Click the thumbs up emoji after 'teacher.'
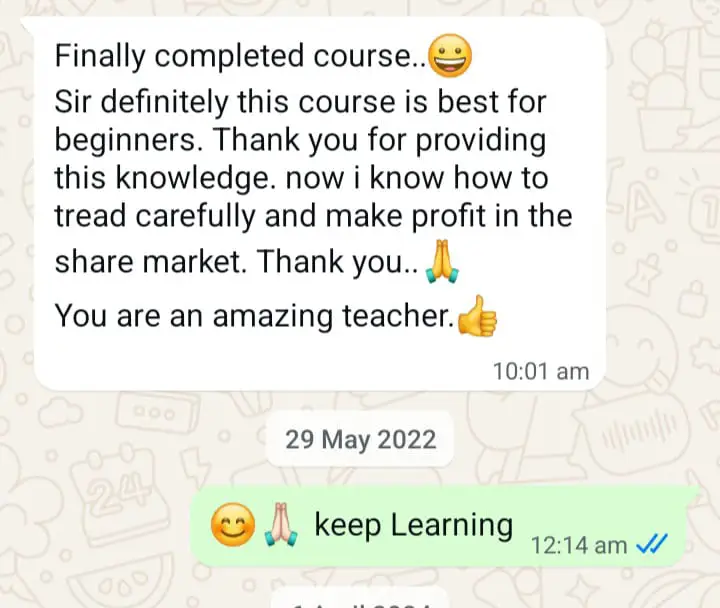This screenshot has width=720, height=608. coord(478,316)
